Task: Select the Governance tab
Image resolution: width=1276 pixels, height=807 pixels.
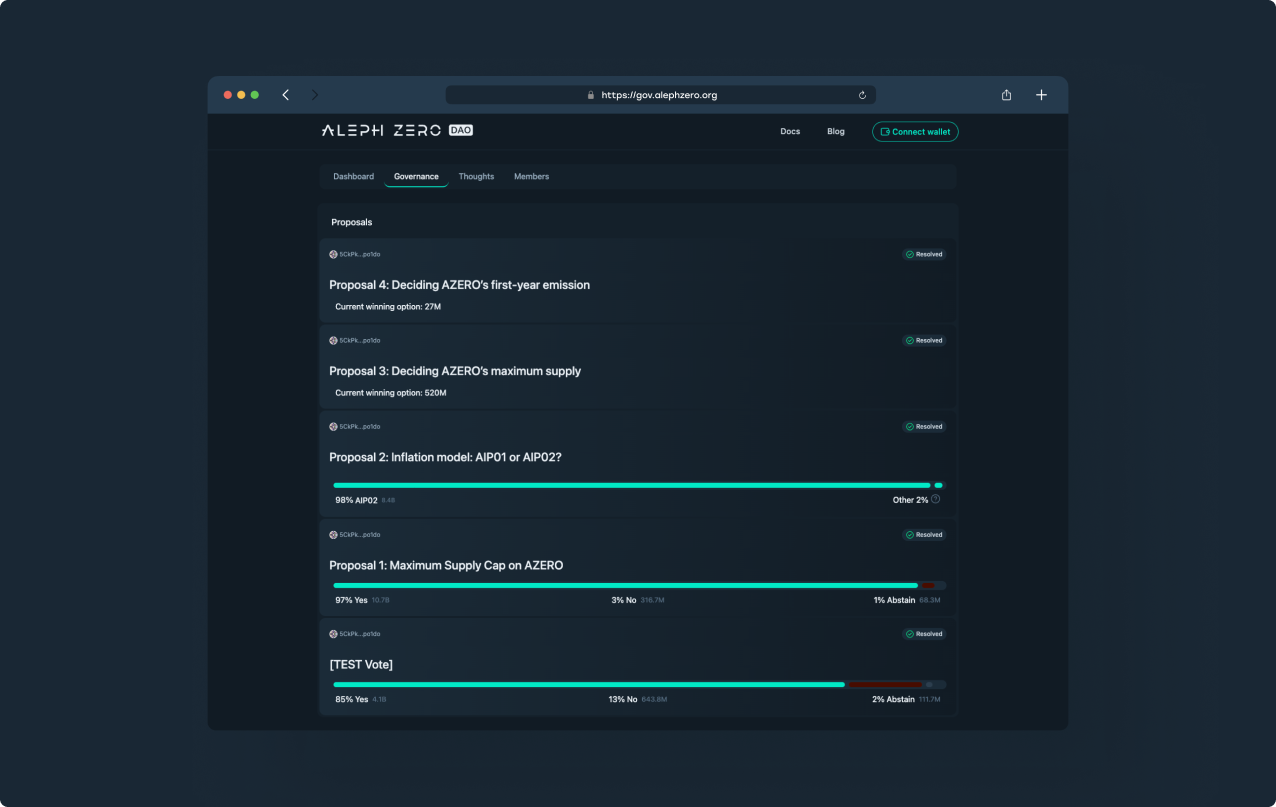Action: pos(416,176)
